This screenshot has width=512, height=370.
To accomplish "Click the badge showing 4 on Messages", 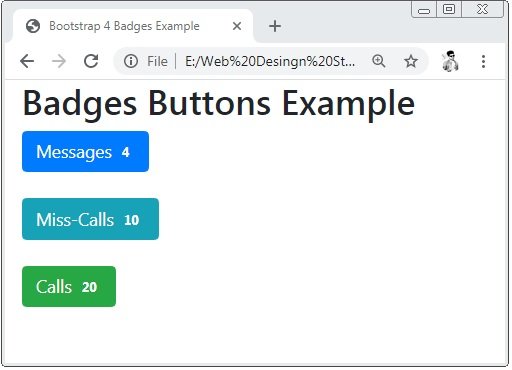I will (125, 152).
